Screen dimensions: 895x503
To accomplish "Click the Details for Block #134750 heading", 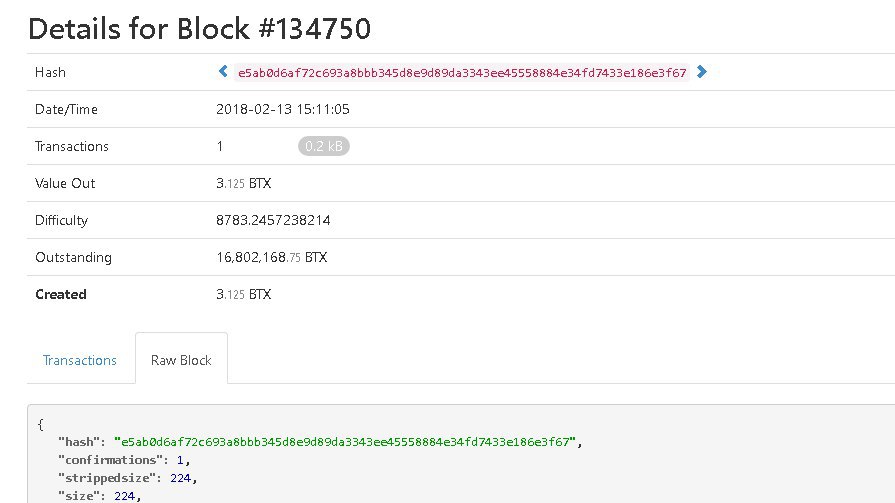I will (x=199, y=28).
